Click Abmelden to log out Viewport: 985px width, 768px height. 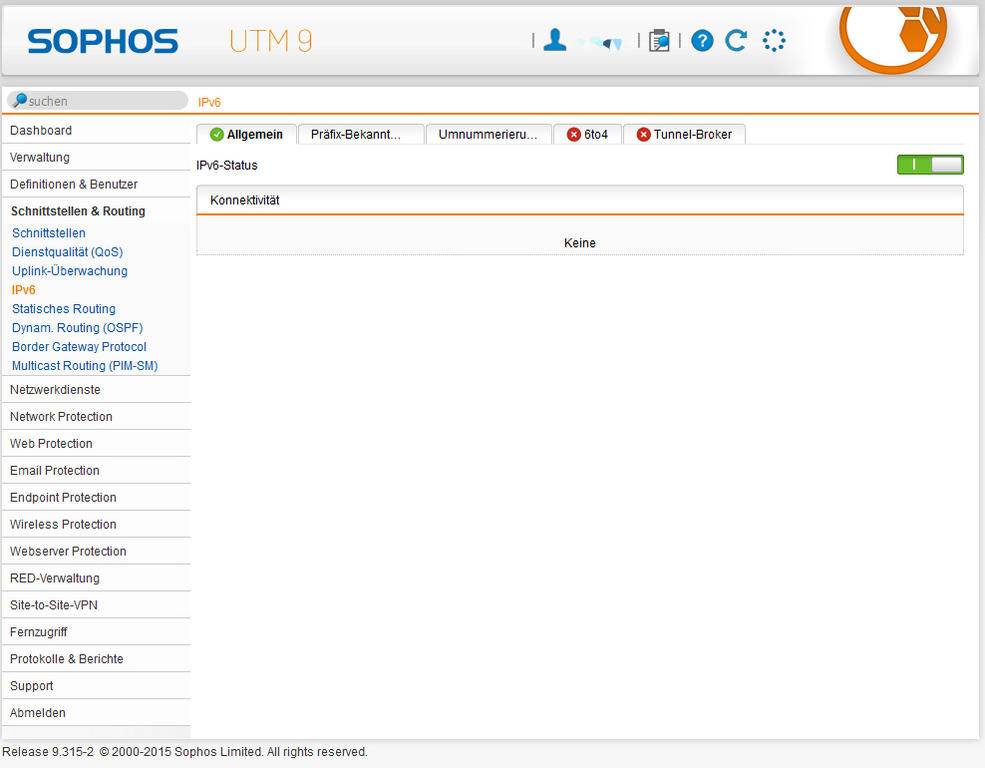pos(38,713)
